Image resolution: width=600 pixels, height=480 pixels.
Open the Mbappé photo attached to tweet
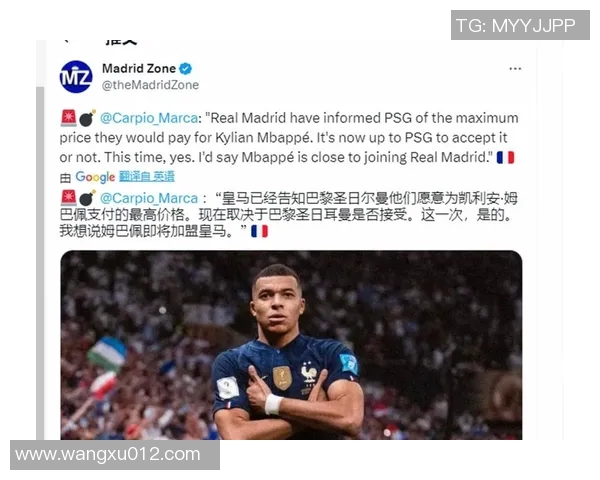coord(291,345)
